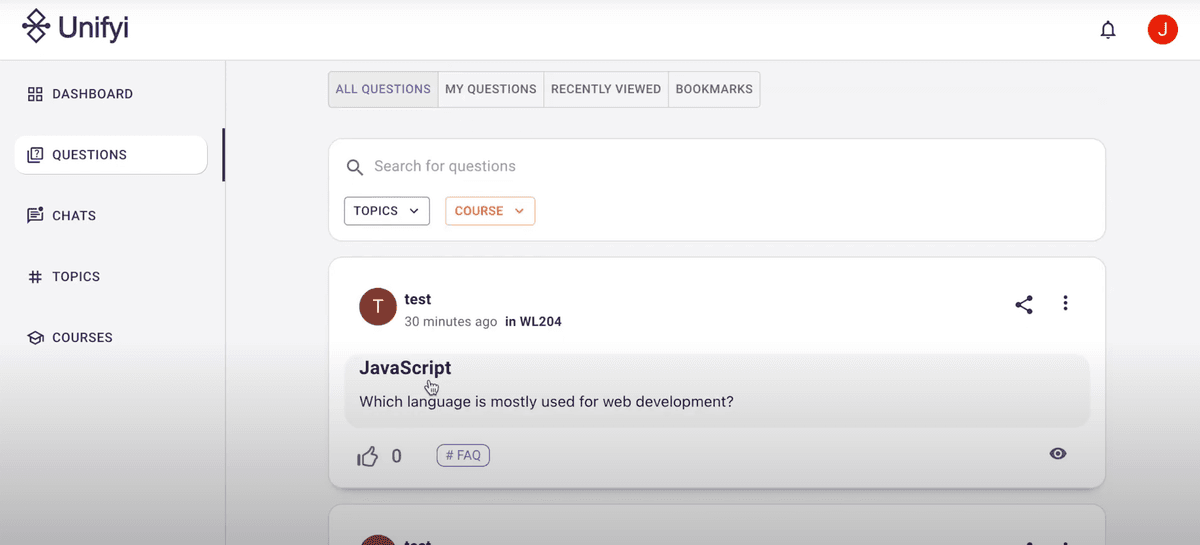
Task: Click the test user avatar T
Action: click(x=378, y=307)
